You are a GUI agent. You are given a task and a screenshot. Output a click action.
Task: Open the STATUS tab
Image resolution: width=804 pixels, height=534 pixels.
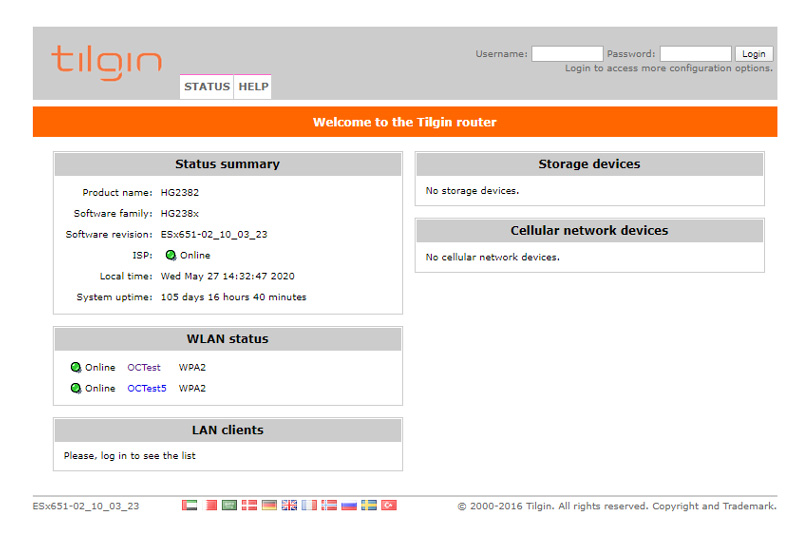pyautogui.click(x=207, y=87)
